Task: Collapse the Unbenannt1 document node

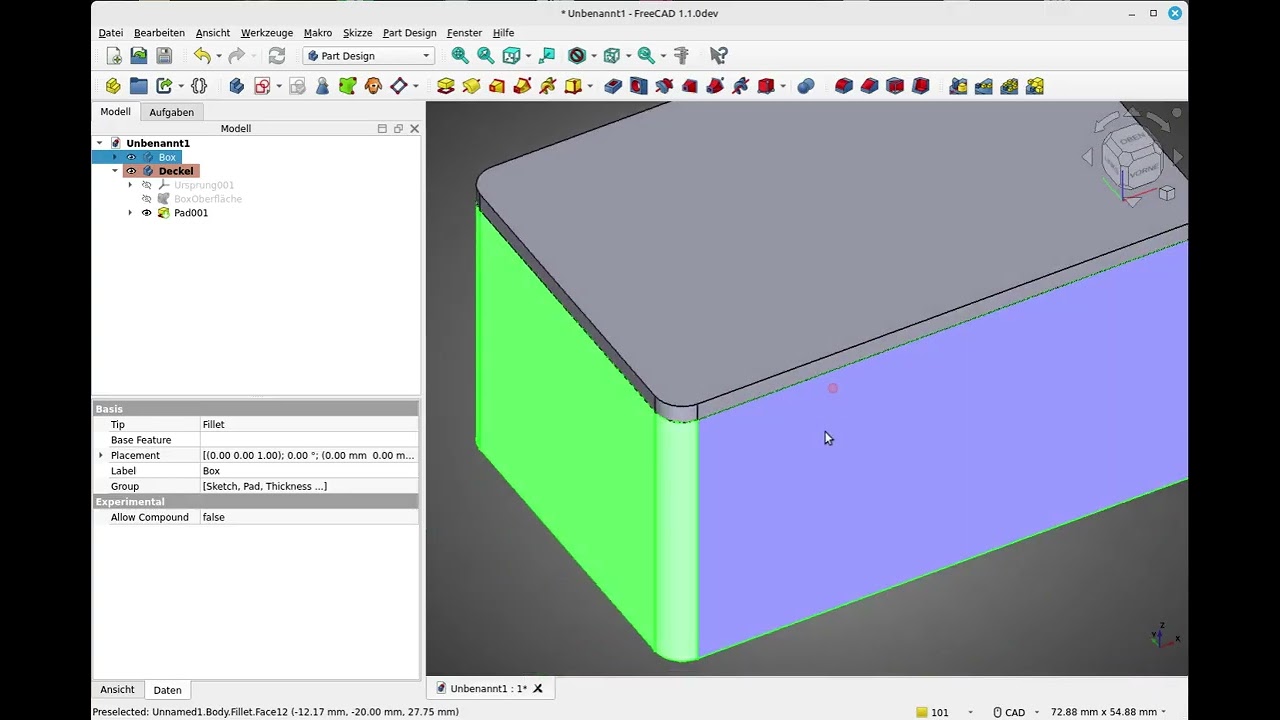Action: (x=99, y=143)
